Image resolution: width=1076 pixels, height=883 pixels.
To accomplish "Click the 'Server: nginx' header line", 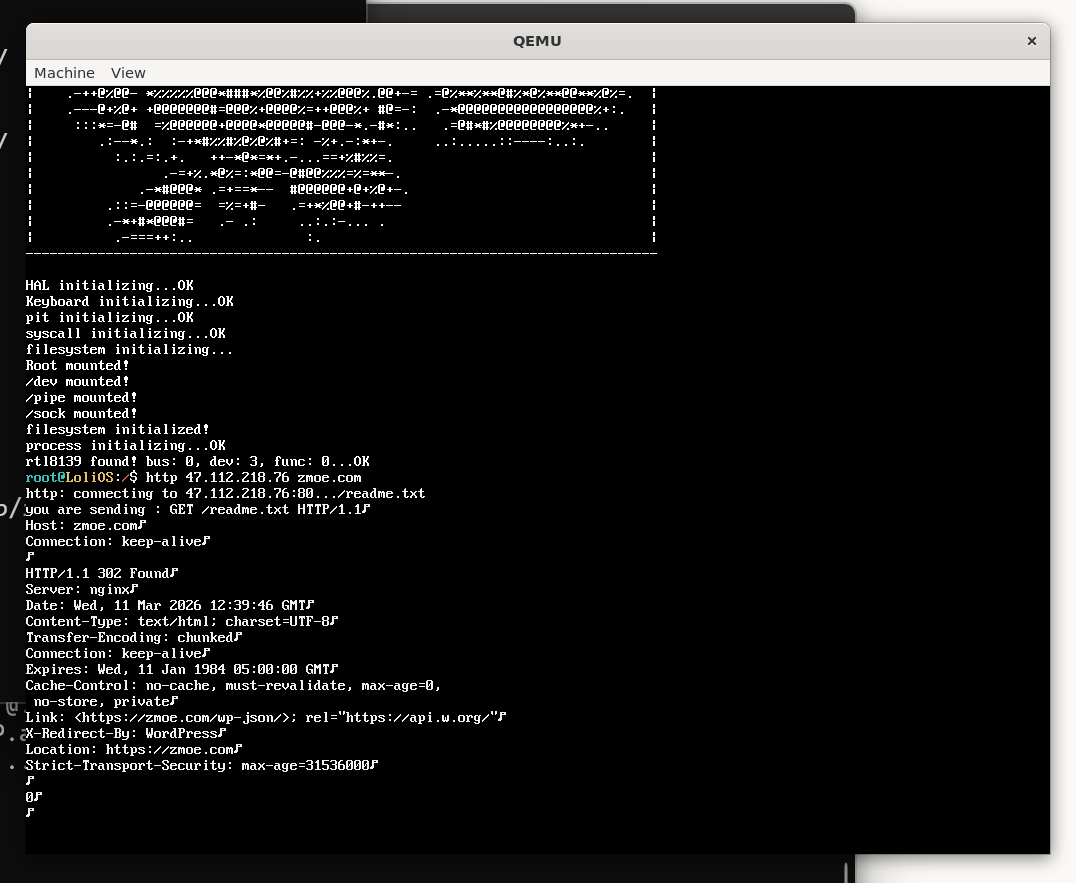I will pos(81,590).
